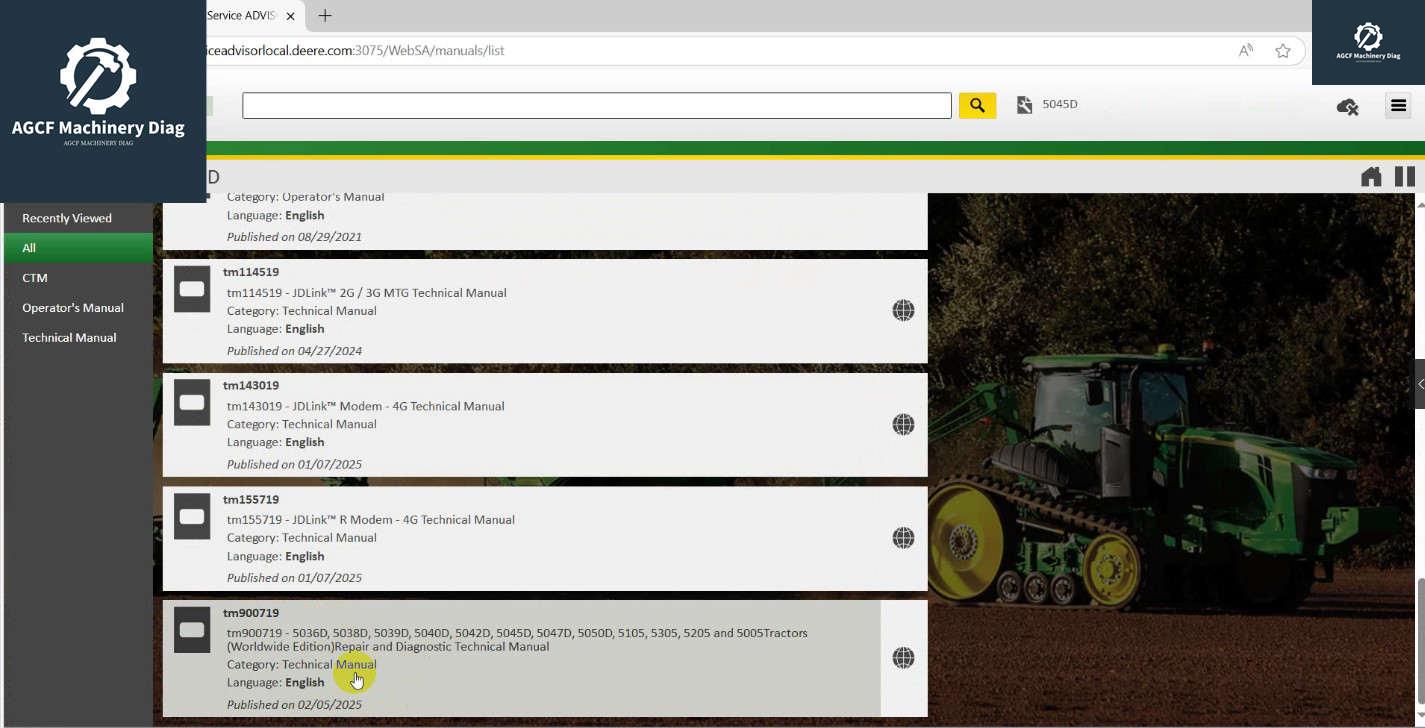Image resolution: width=1425 pixels, height=728 pixels.
Task: Open the hamburger menu icon
Action: (1398, 105)
